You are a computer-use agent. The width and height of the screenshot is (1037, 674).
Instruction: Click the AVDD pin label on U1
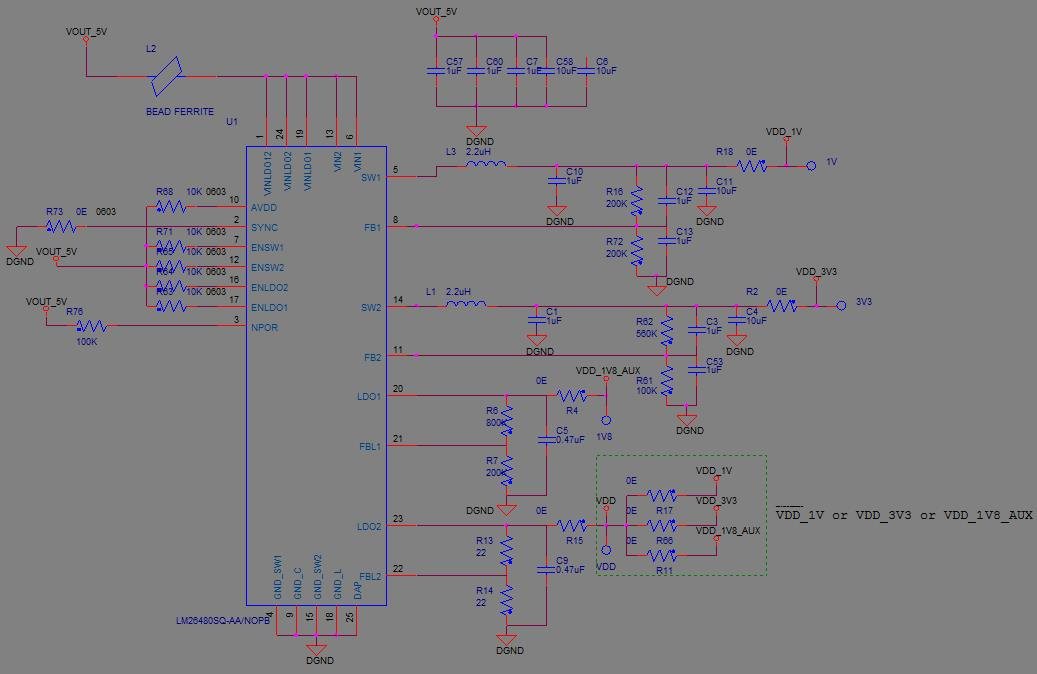coord(264,208)
